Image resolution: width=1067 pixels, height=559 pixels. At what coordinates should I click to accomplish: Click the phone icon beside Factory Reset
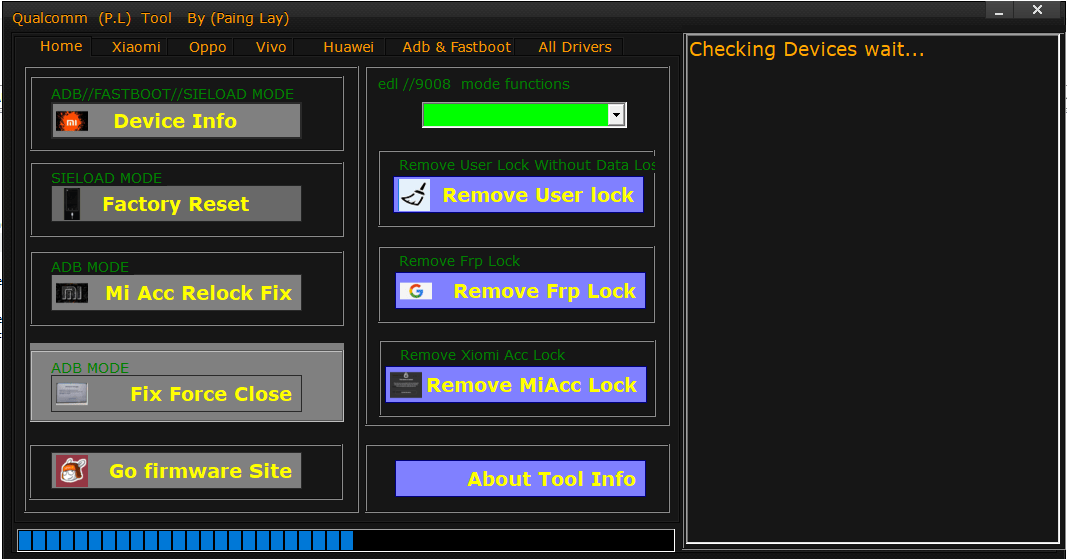click(71, 204)
